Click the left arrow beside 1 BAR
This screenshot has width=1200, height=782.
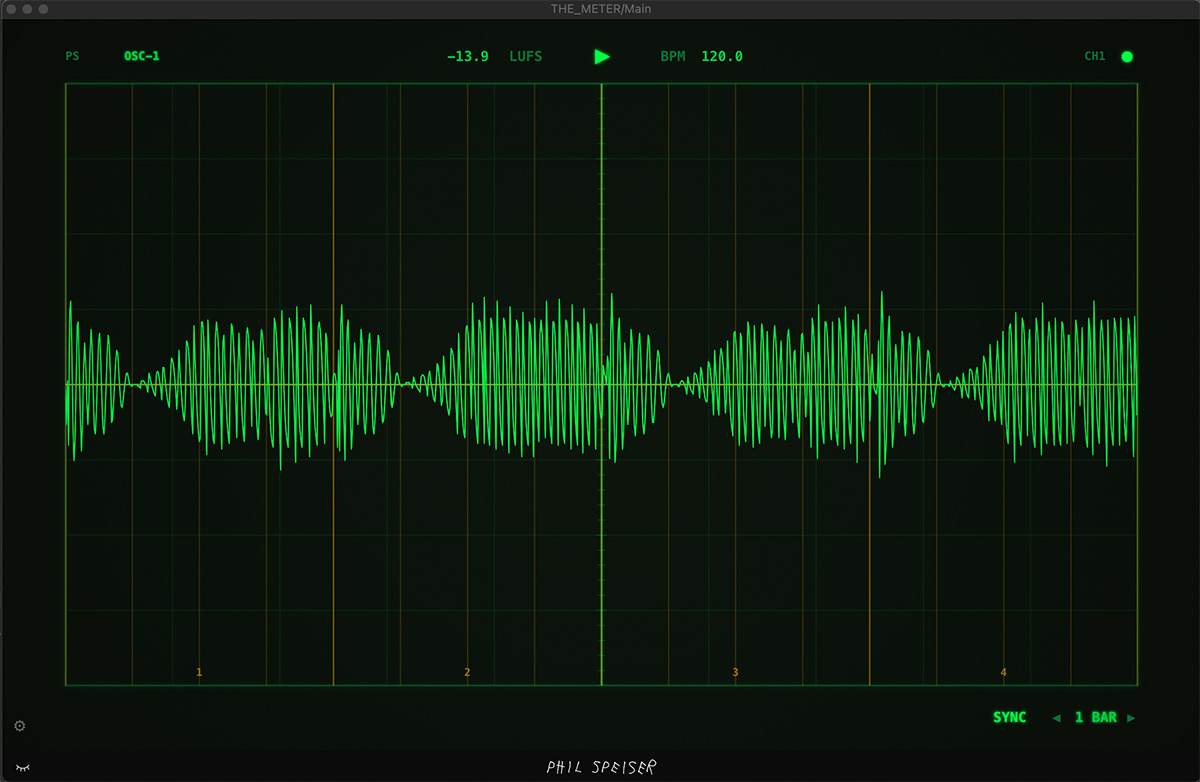(x=1057, y=718)
